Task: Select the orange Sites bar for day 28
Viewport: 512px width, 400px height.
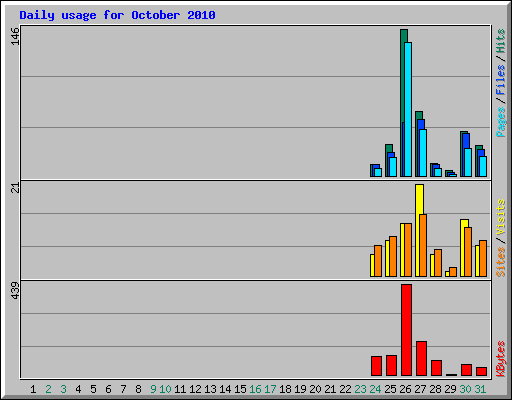Action: pyautogui.click(x=438, y=263)
